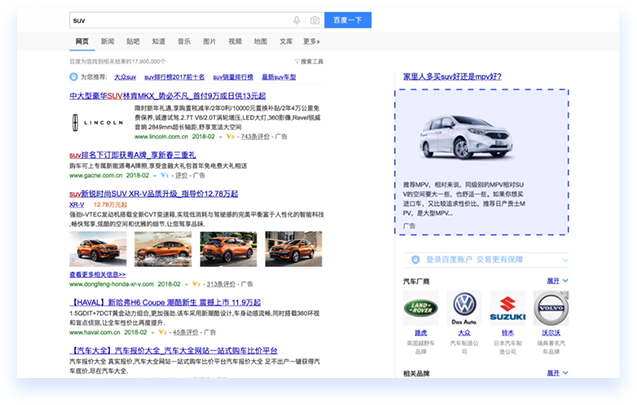The image size is (637, 405).
Task: Open the 更多» tab menu
Action: pos(312,42)
